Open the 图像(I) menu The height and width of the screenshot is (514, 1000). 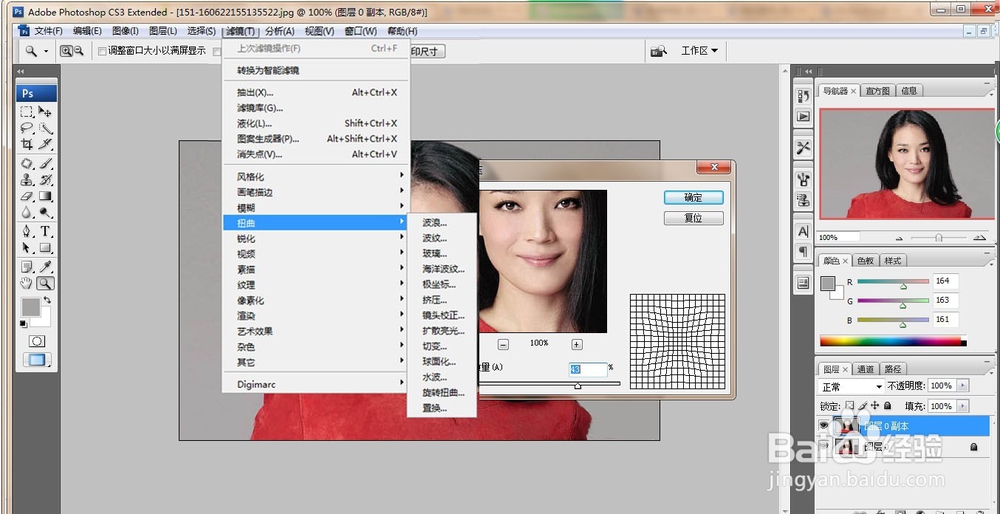[x=126, y=31]
